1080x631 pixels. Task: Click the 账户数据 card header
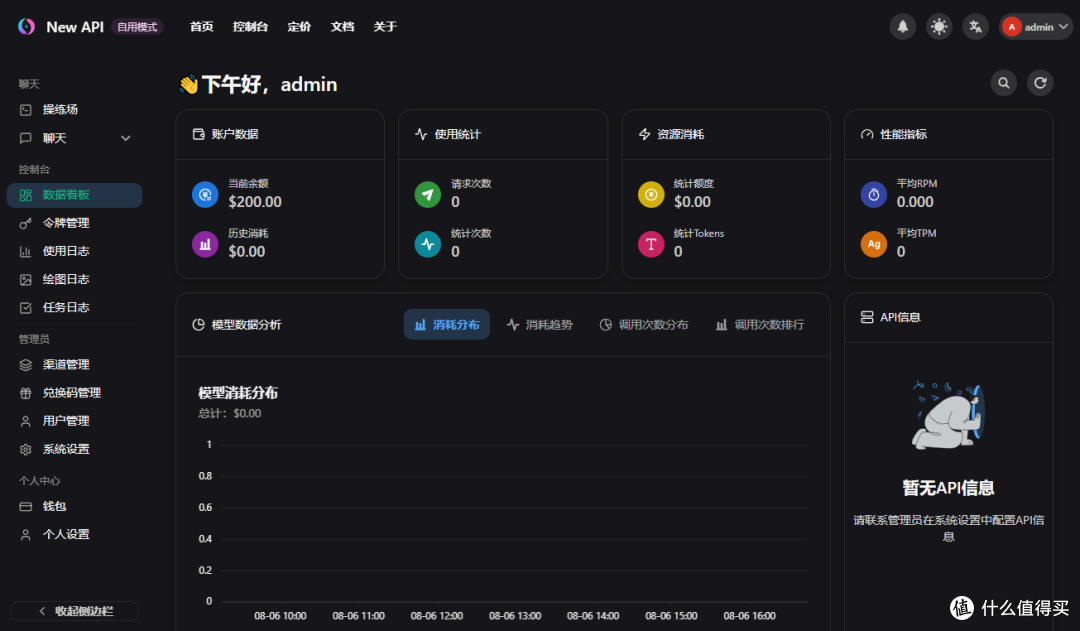click(280, 134)
